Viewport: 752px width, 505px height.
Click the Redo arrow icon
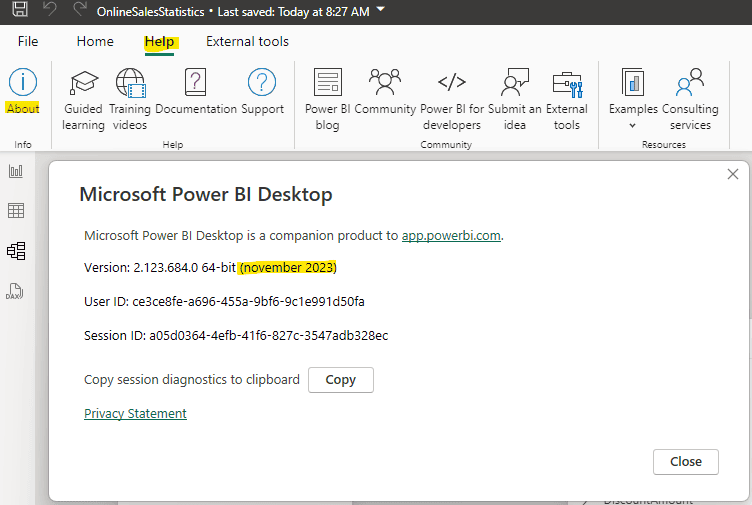(80, 8)
